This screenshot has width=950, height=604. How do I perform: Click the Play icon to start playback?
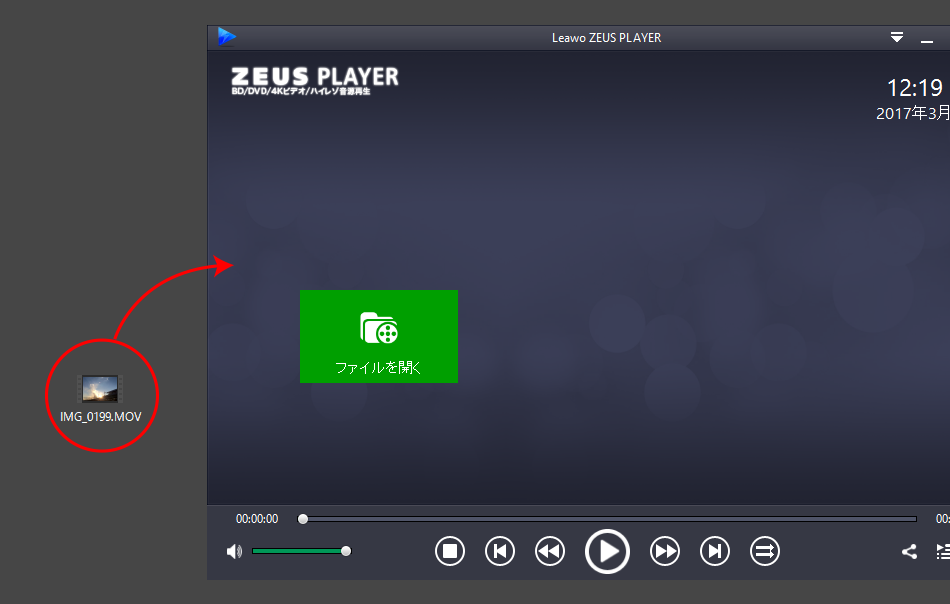pos(607,551)
